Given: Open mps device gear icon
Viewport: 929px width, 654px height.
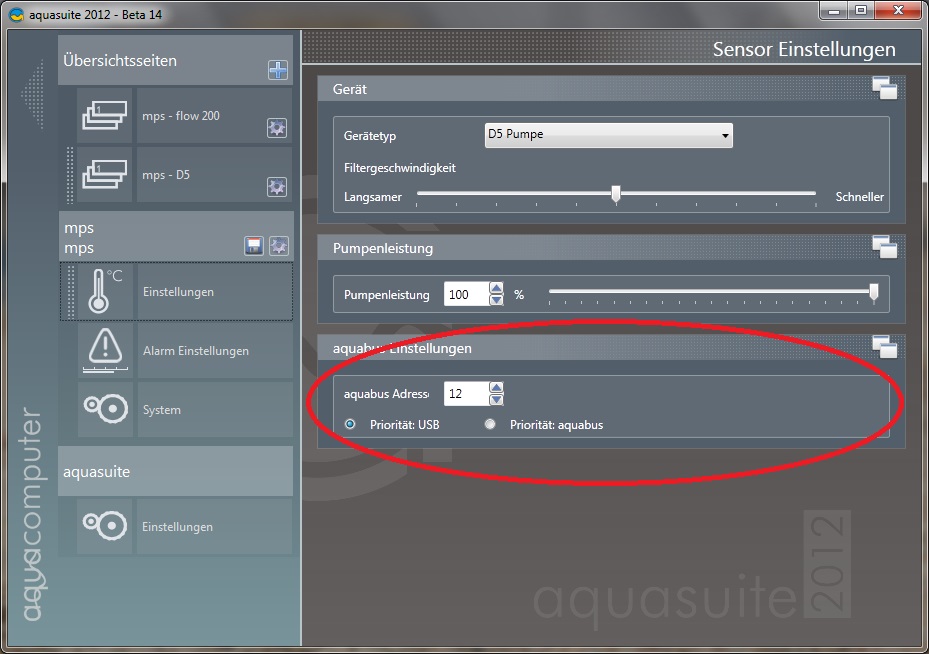Looking at the screenshot, I should [x=279, y=245].
